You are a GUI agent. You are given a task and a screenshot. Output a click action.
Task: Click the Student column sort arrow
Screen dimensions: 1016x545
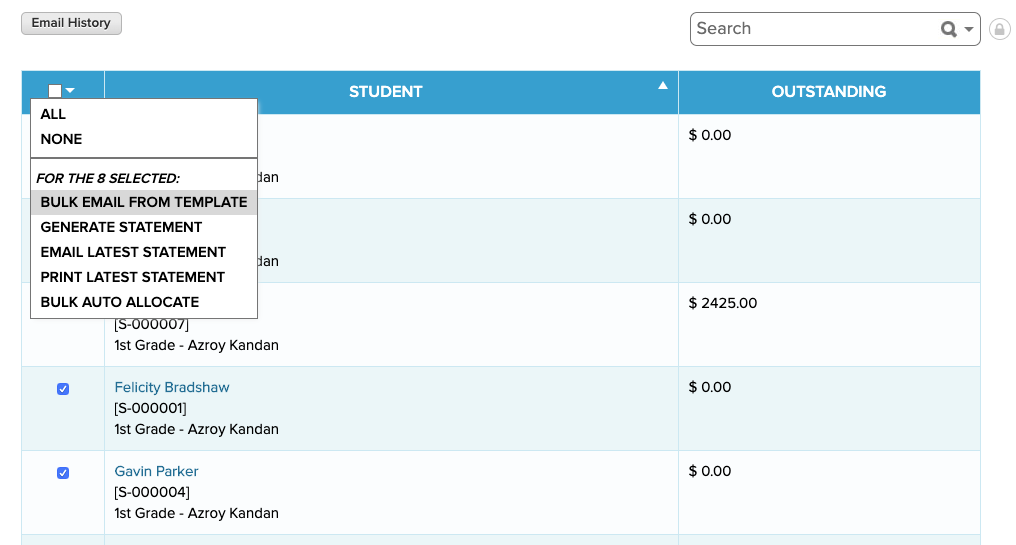click(x=662, y=86)
